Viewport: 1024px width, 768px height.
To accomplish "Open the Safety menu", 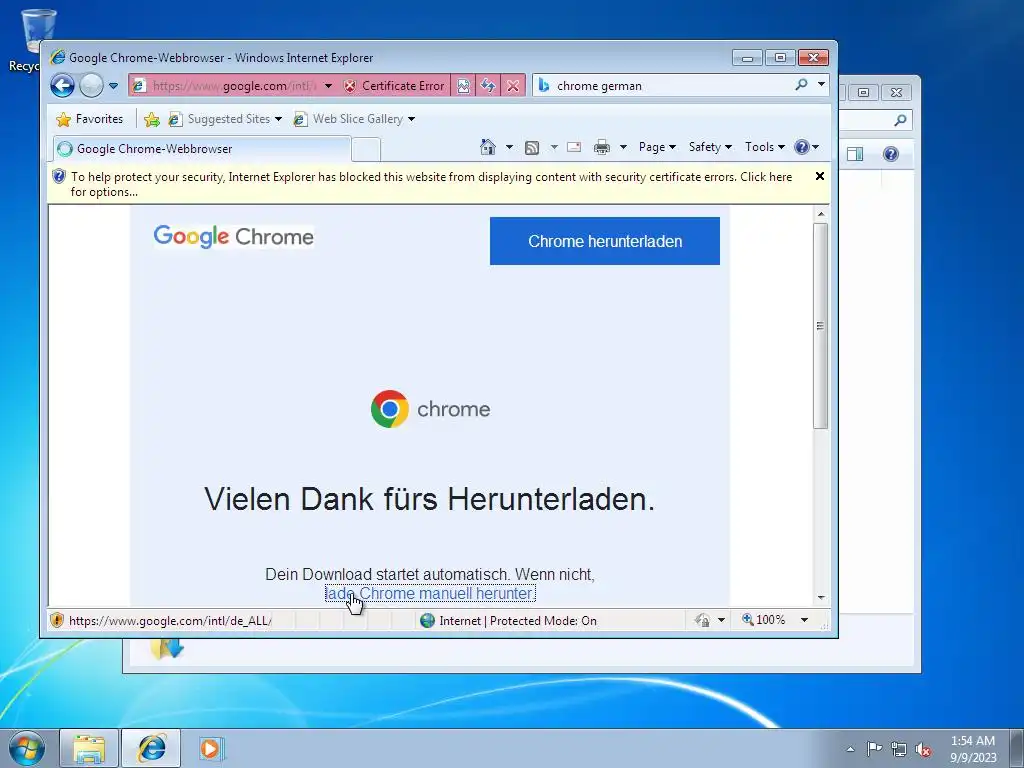I will tap(711, 147).
